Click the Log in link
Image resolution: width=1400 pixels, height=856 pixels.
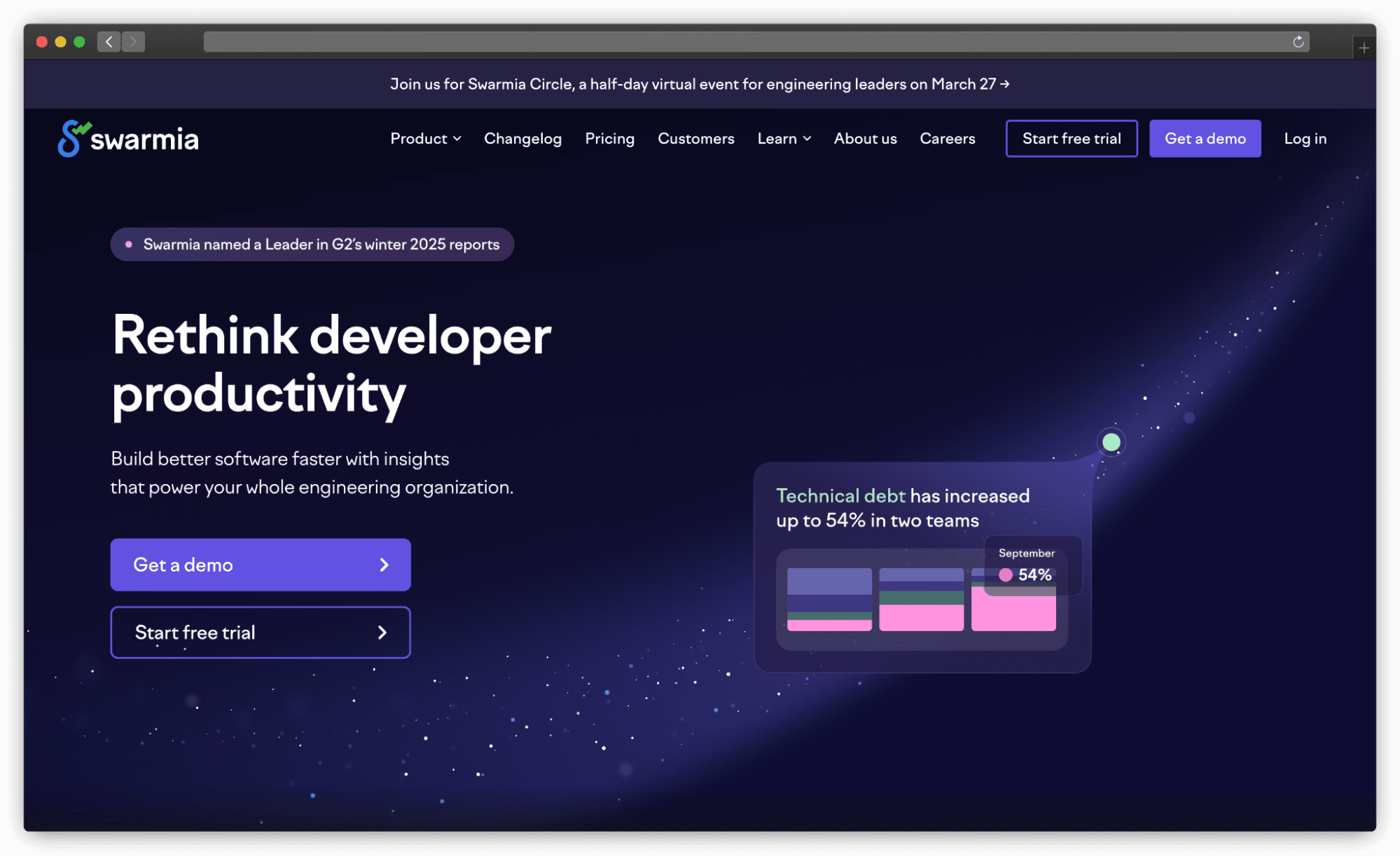coord(1305,139)
